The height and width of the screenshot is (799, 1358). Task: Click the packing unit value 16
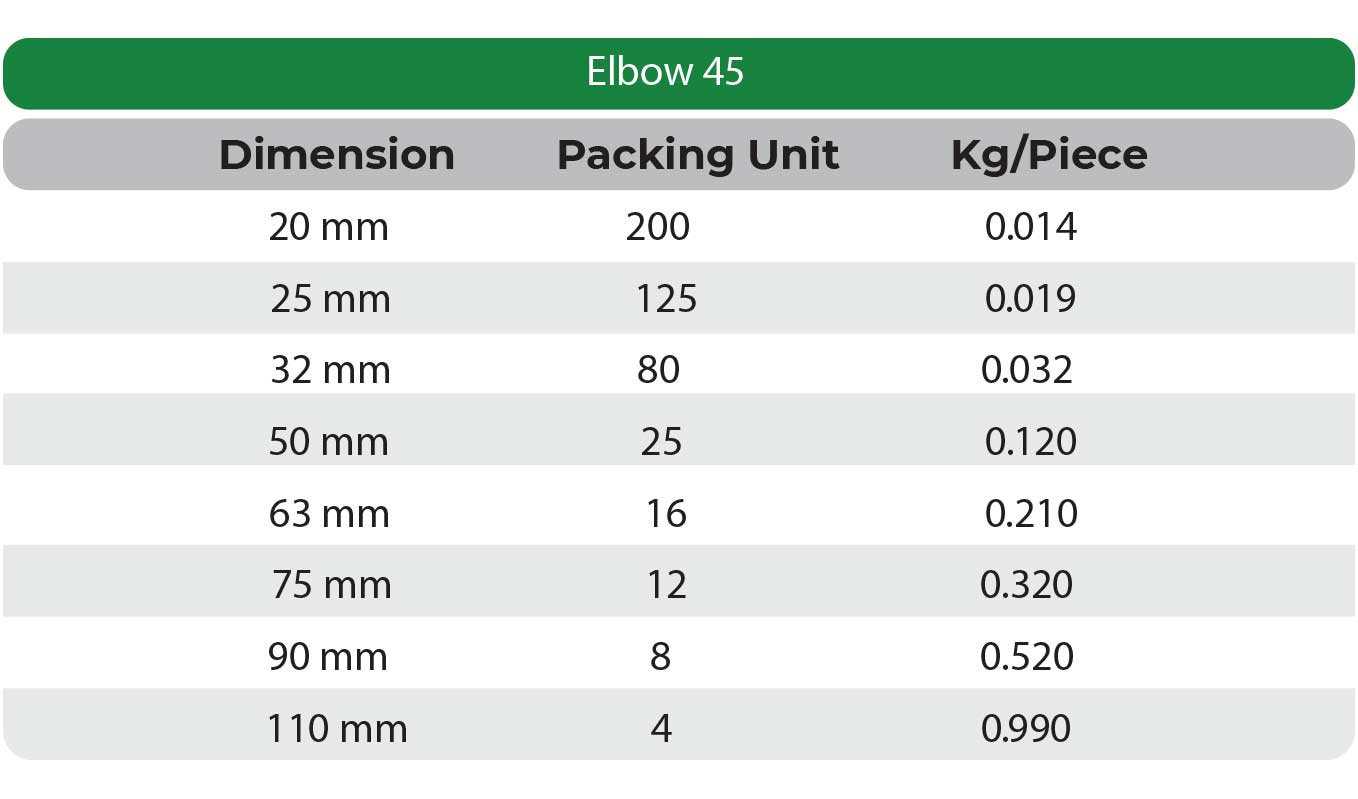(x=666, y=514)
